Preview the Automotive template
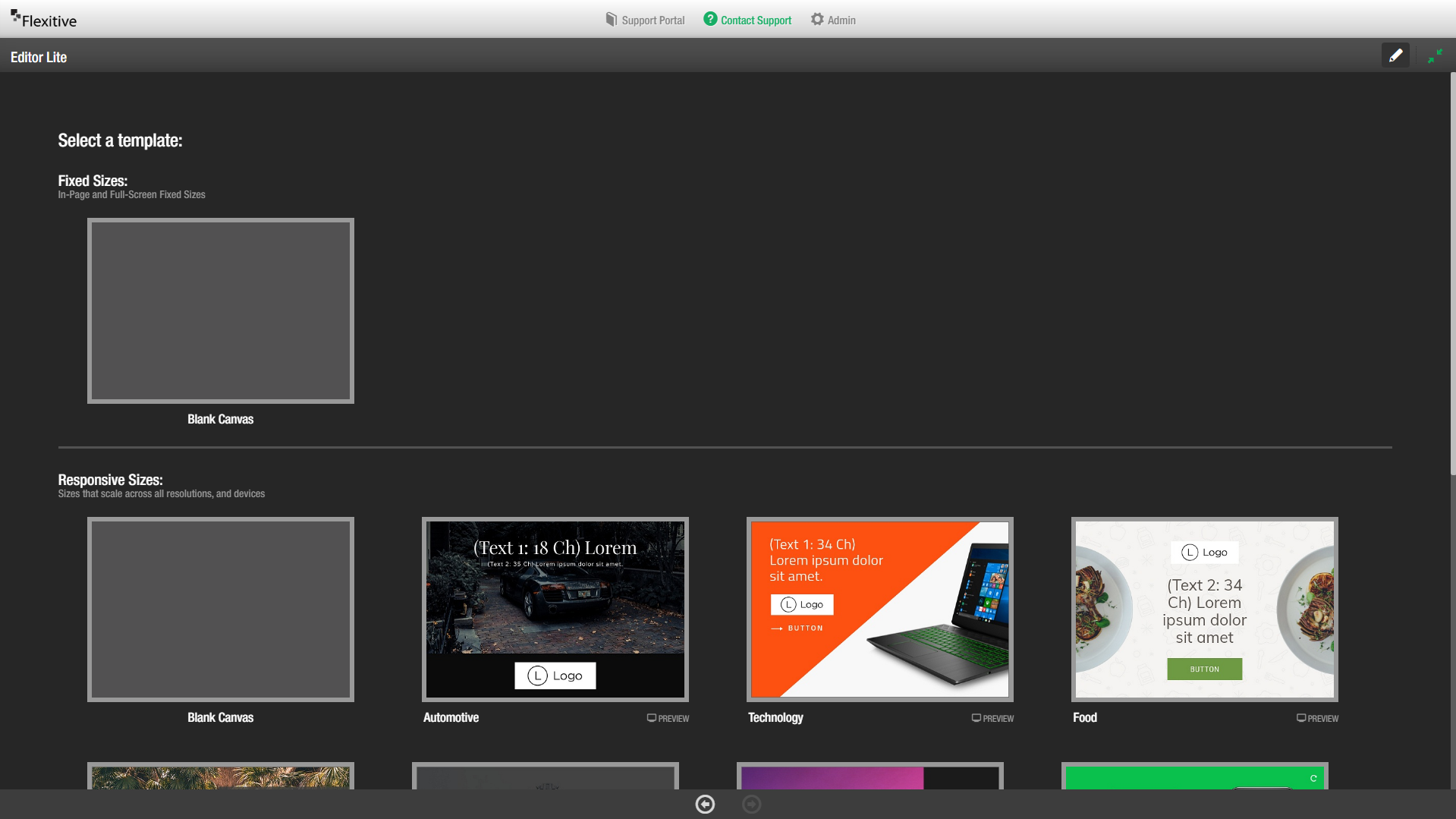The width and height of the screenshot is (1456, 819). point(668,718)
